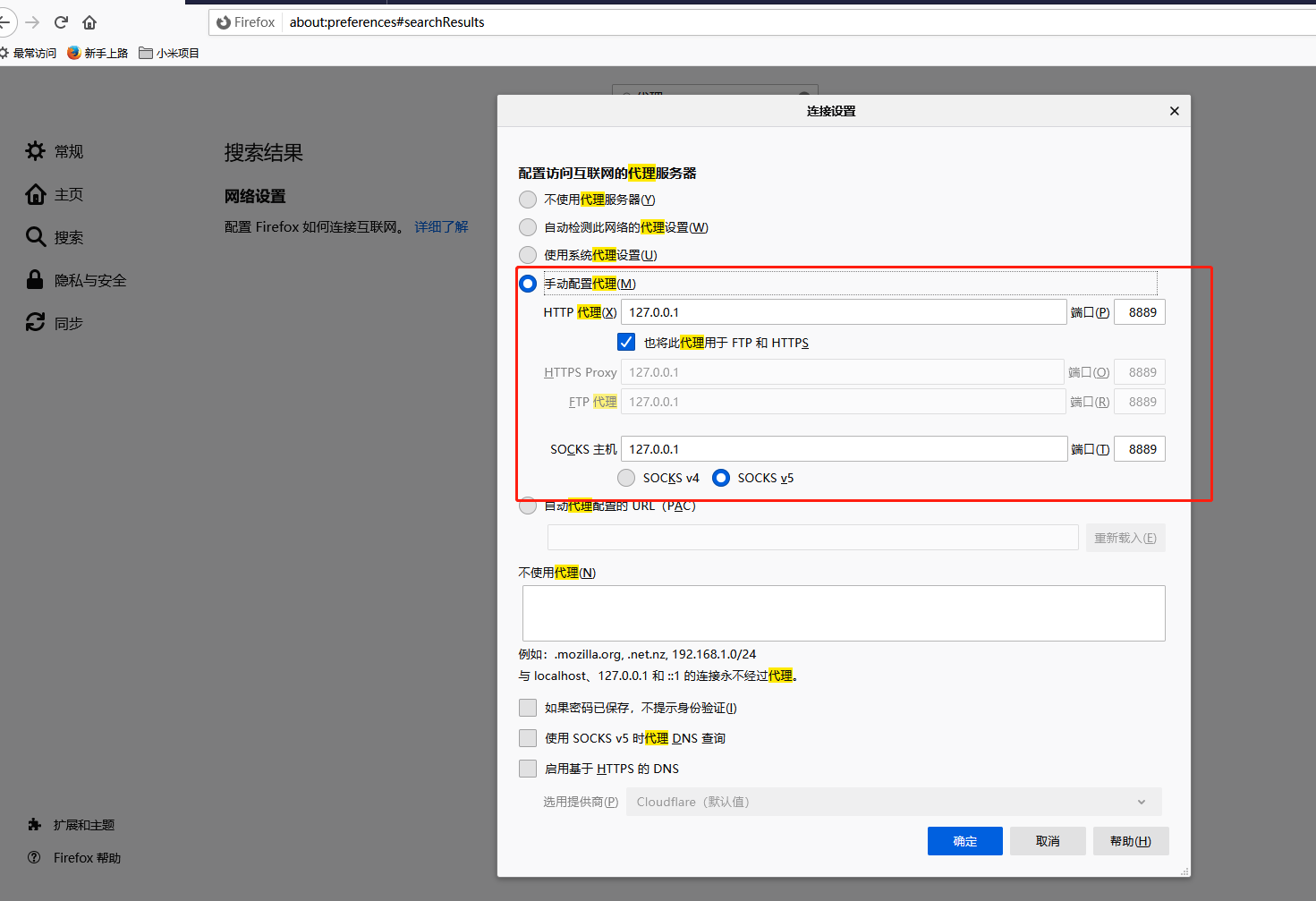Click the home icon in the toolbar

click(x=89, y=21)
